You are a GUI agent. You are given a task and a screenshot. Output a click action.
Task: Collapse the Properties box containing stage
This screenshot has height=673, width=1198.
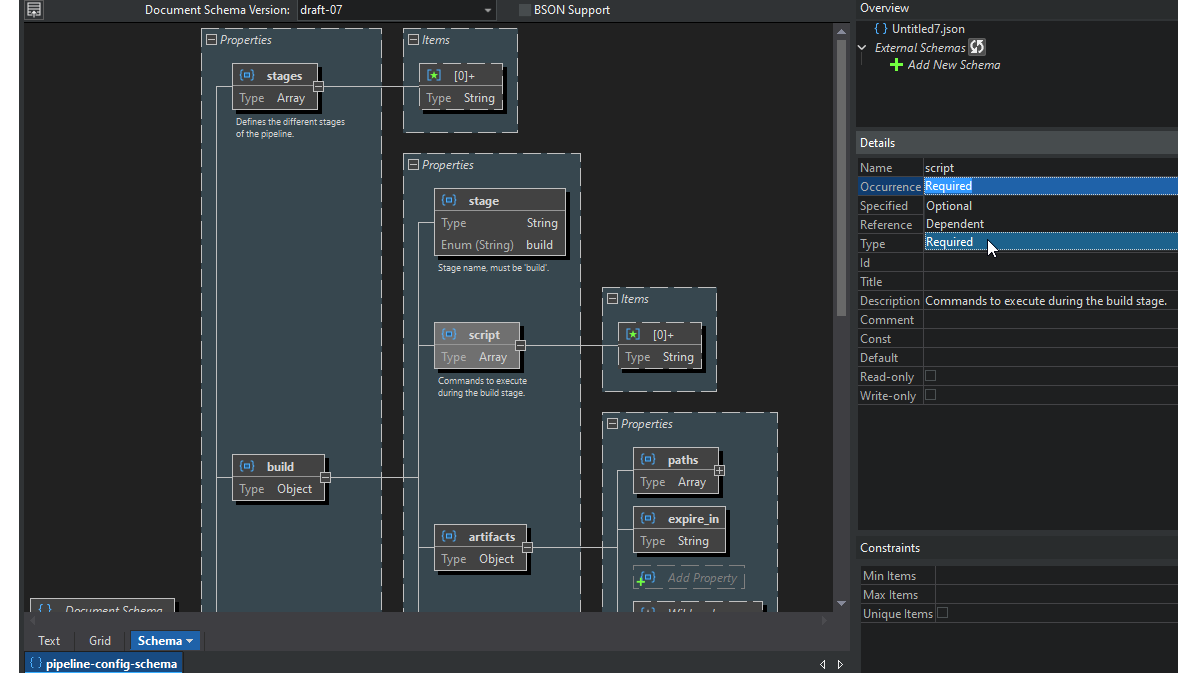point(411,164)
